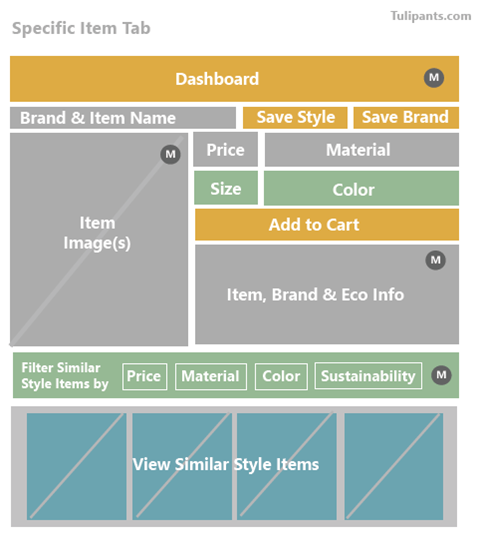The image size is (477, 535).
Task: Click the Filter Similar Style Items by label
Action: point(65,376)
